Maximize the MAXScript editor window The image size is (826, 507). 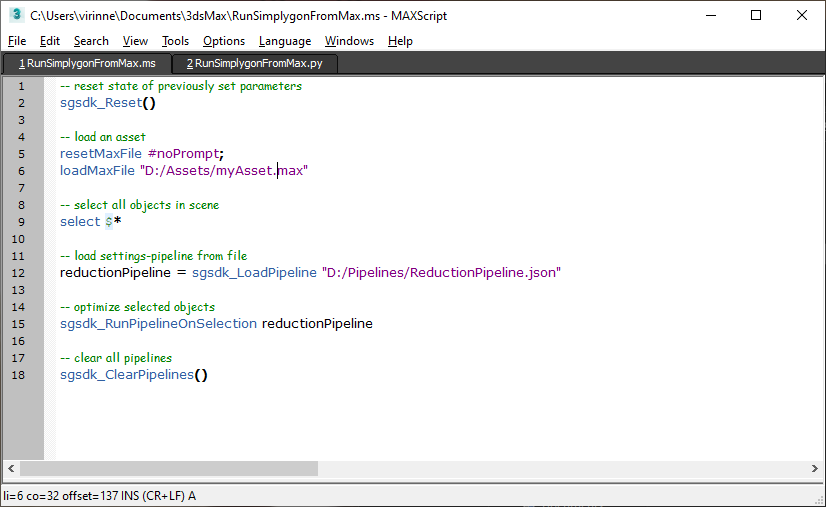pos(756,15)
